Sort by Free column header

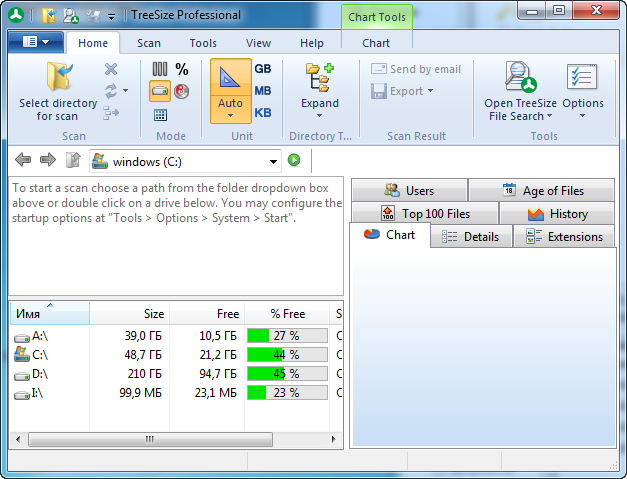(x=207, y=313)
